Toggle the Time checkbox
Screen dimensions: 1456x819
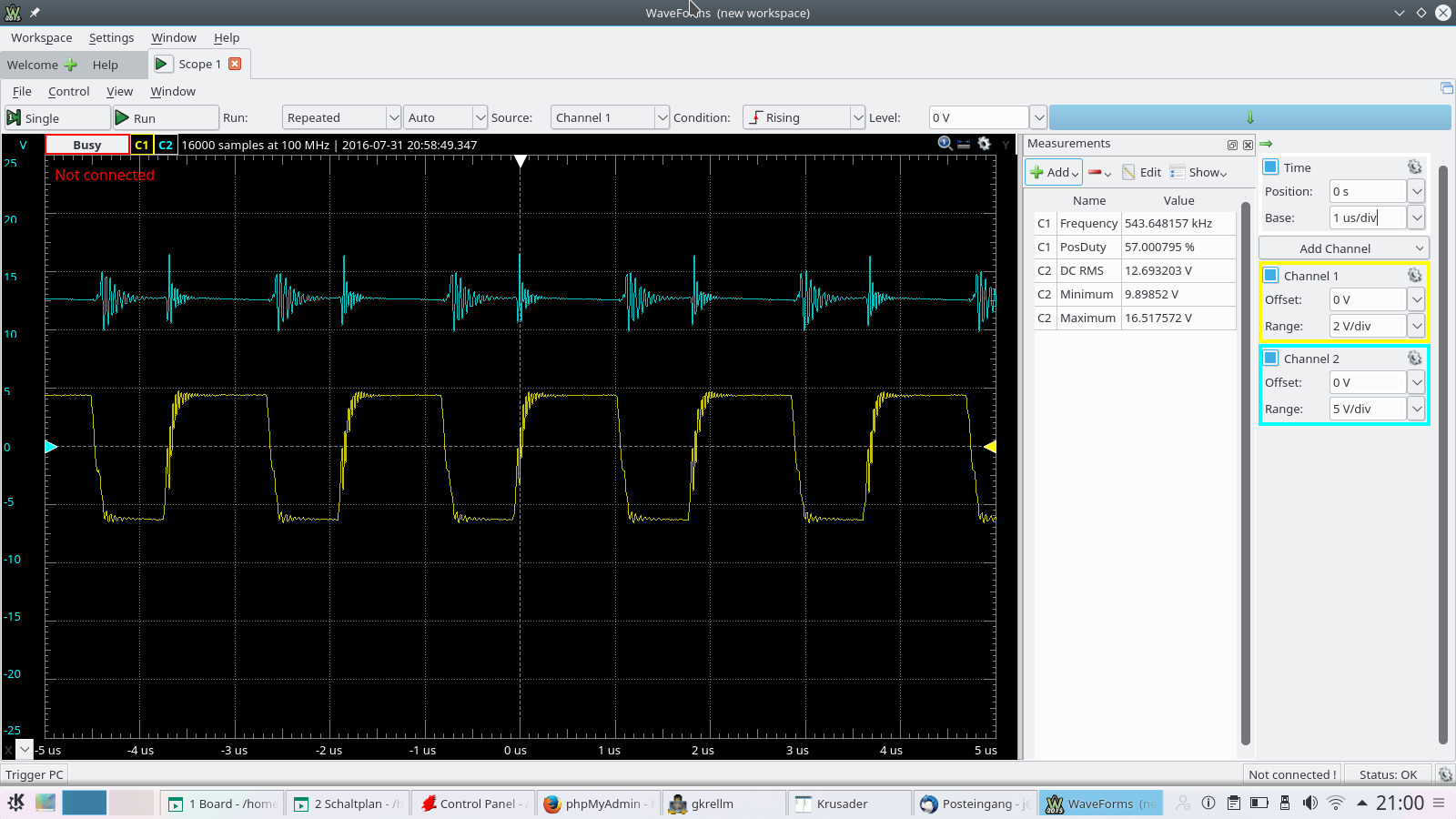click(x=1271, y=167)
